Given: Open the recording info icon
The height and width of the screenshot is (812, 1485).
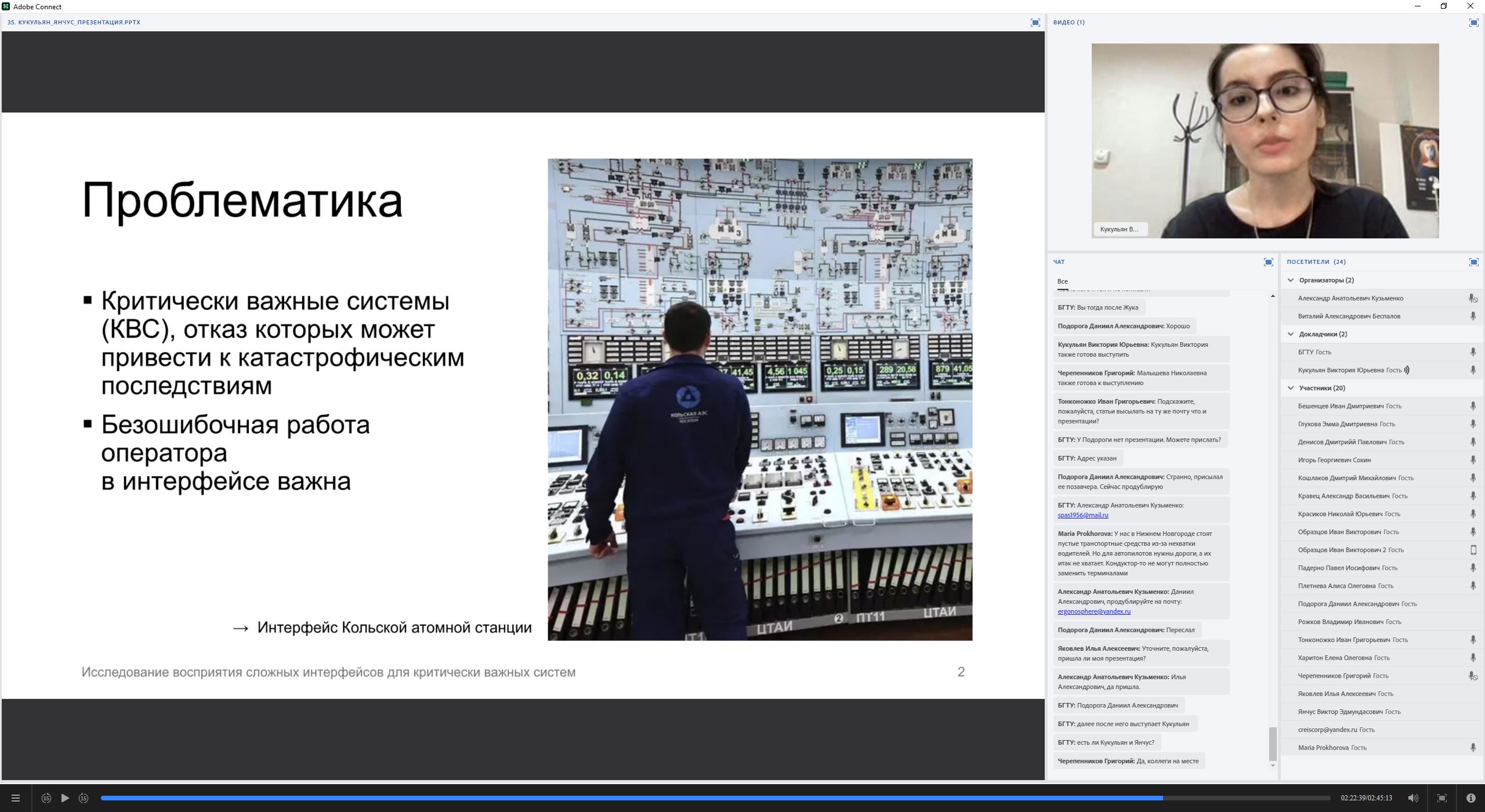Looking at the screenshot, I should pyautogui.click(x=1470, y=798).
